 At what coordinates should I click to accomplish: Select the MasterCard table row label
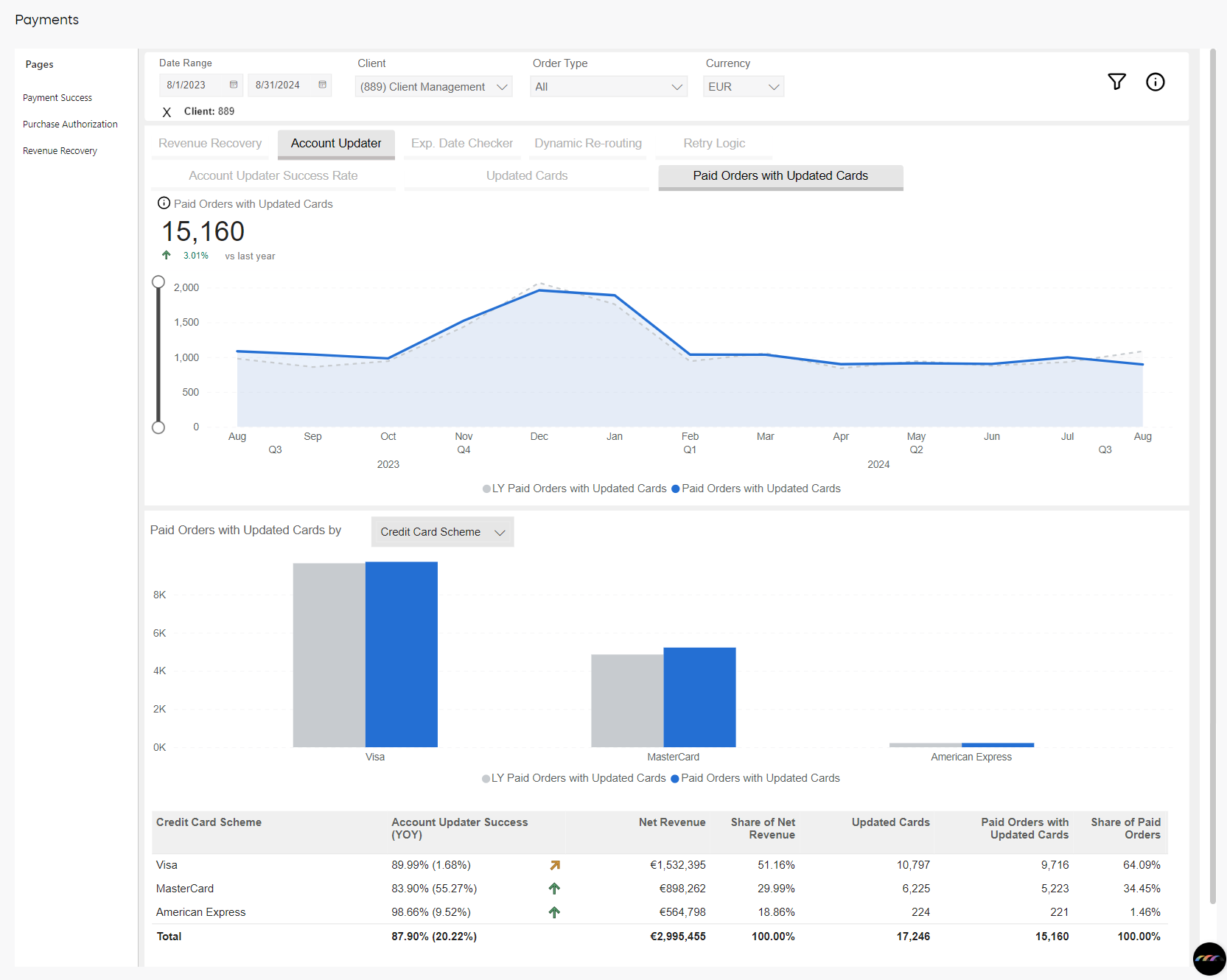(x=185, y=889)
